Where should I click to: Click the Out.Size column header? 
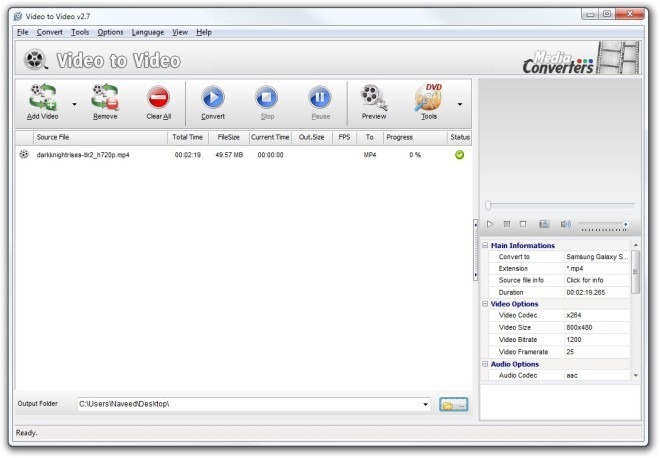point(311,137)
